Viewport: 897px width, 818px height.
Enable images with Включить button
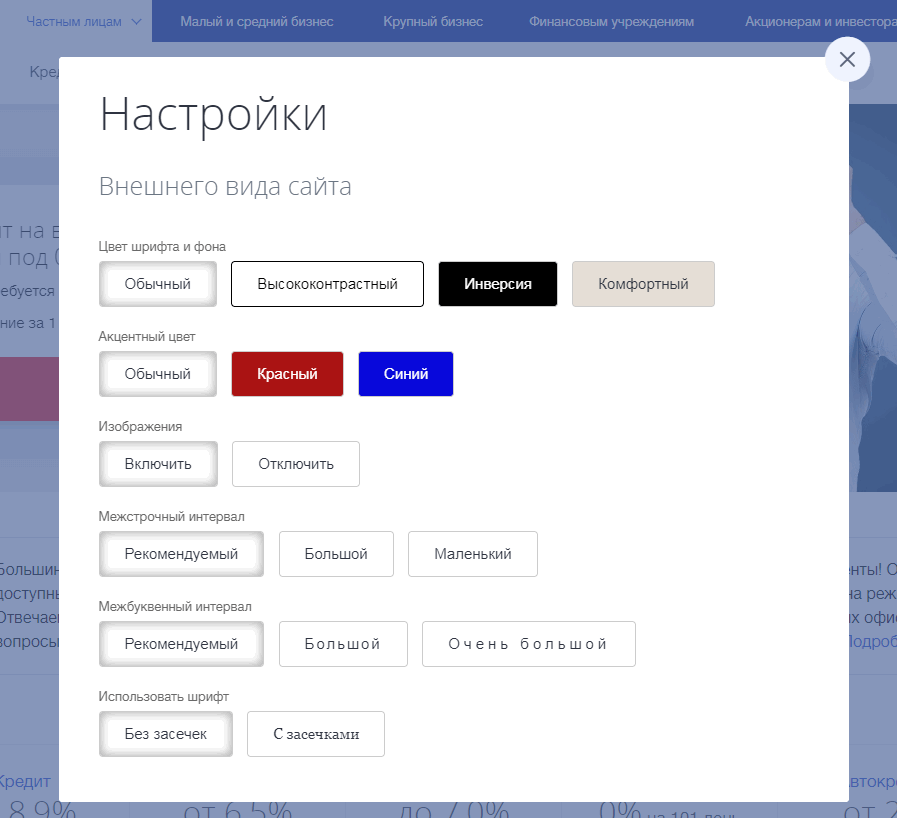click(157, 464)
